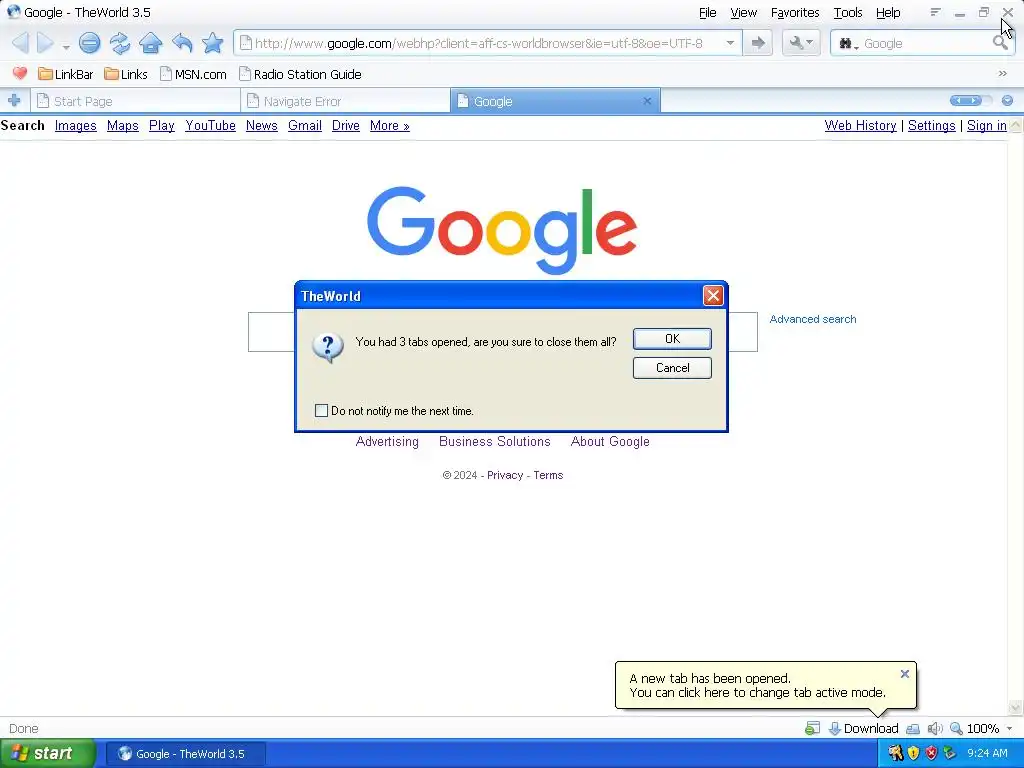Viewport: 1024px width, 768px height.
Task: Open the Links bookmark folder
Action: 126,74
